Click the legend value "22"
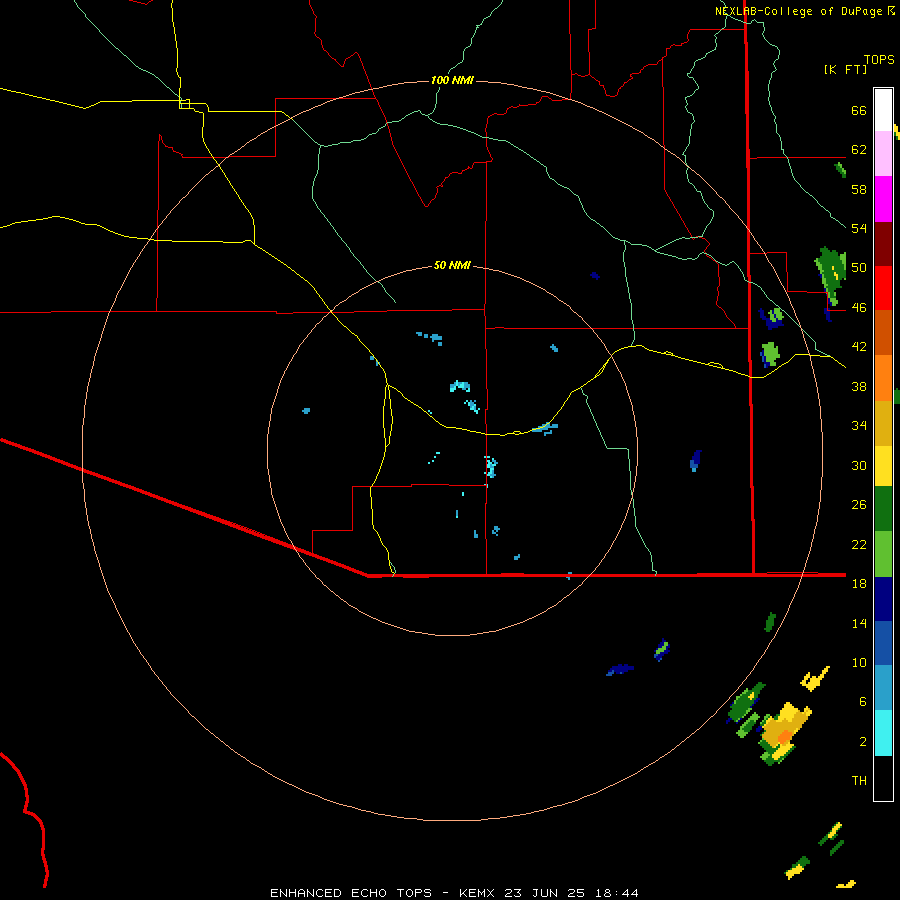This screenshot has height=900, width=900. (x=859, y=544)
